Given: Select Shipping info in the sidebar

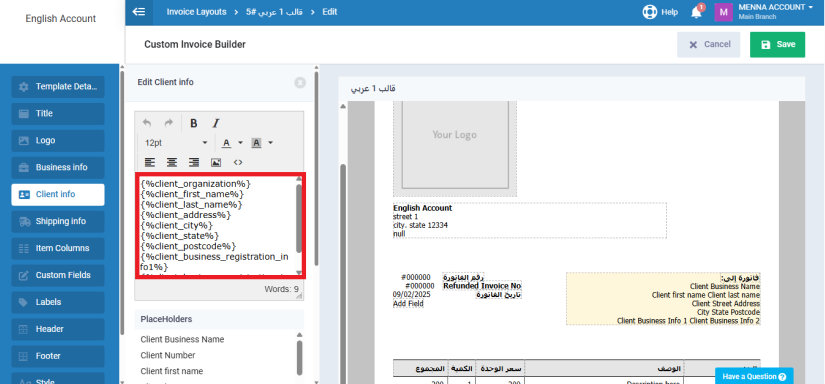Looking at the screenshot, I should 58,221.
